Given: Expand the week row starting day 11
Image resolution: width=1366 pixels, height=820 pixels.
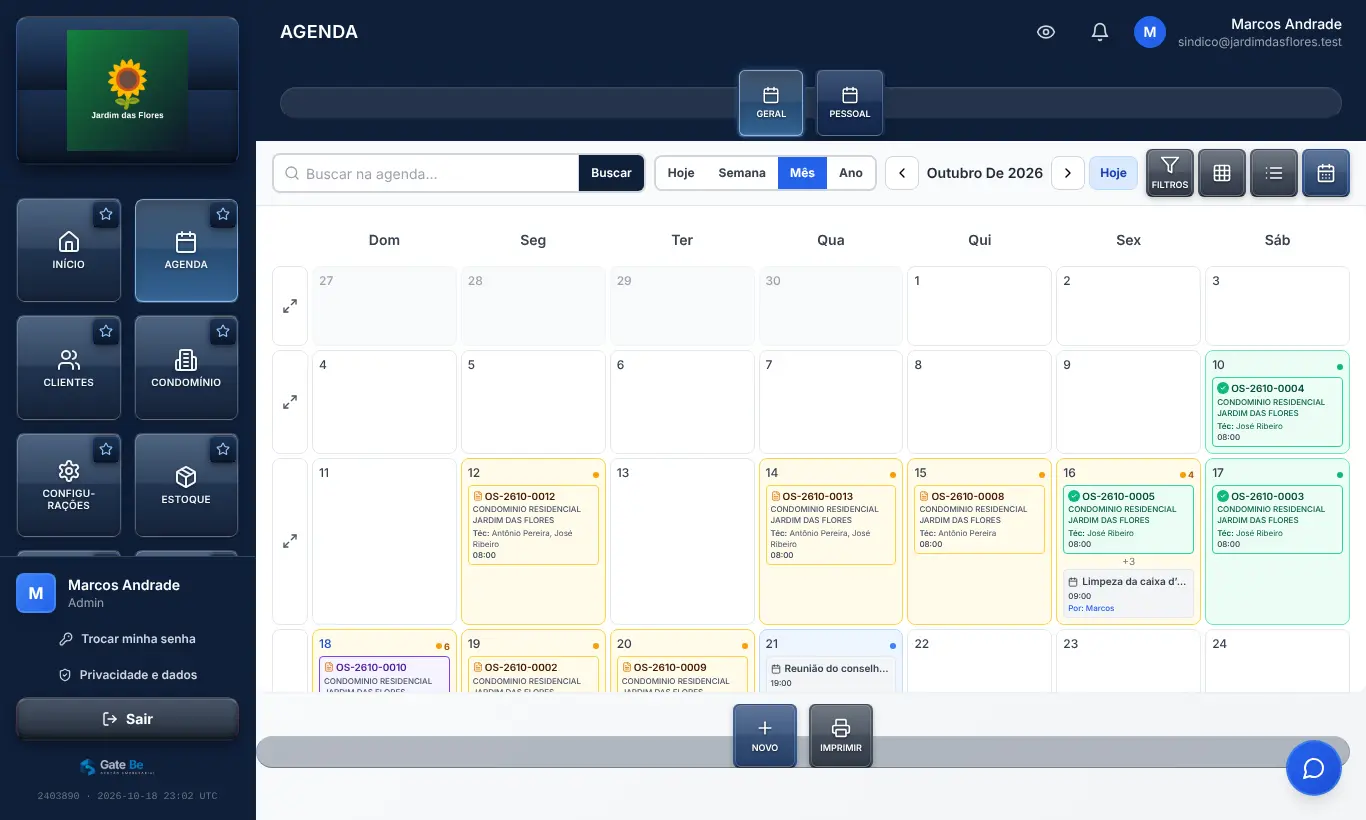Looking at the screenshot, I should coord(290,541).
